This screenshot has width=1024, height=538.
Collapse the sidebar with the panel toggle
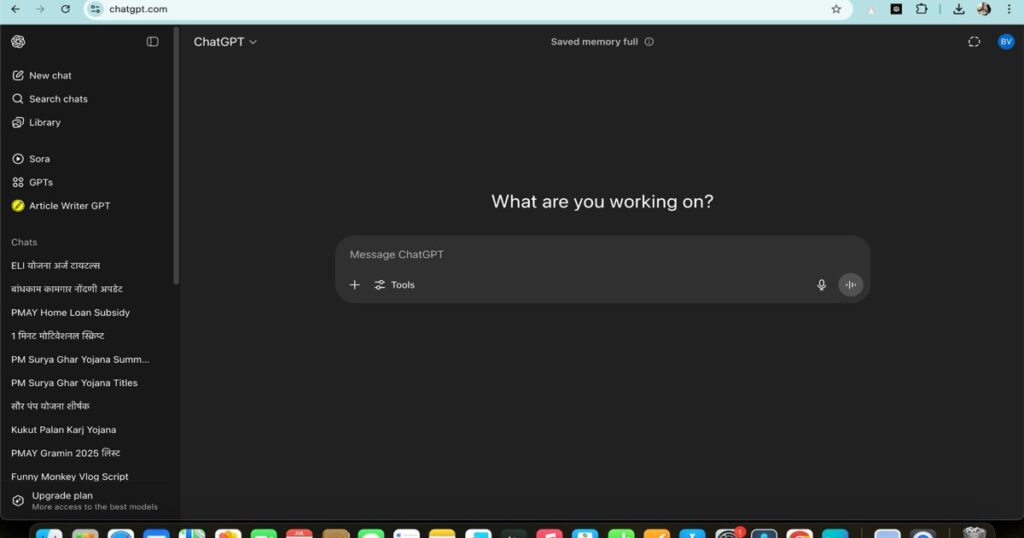[x=152, y=42]
